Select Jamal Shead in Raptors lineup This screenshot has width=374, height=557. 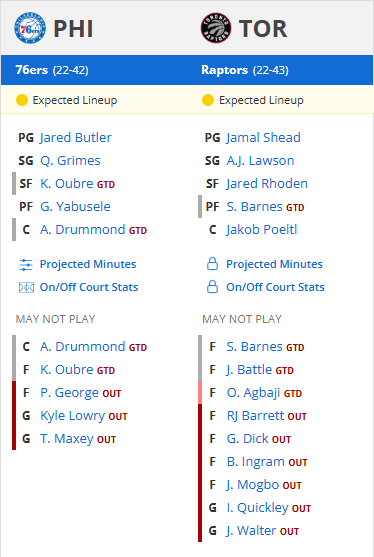tap(264, 137)
